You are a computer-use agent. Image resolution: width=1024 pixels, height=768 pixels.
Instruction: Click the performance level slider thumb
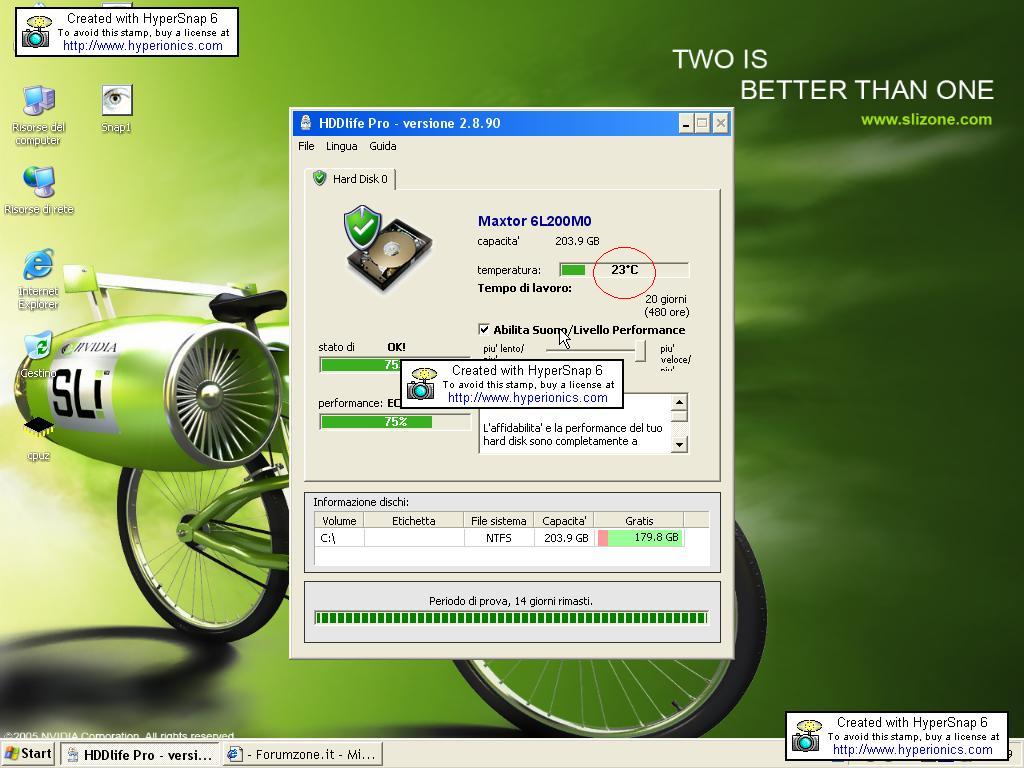coord(641,351)
